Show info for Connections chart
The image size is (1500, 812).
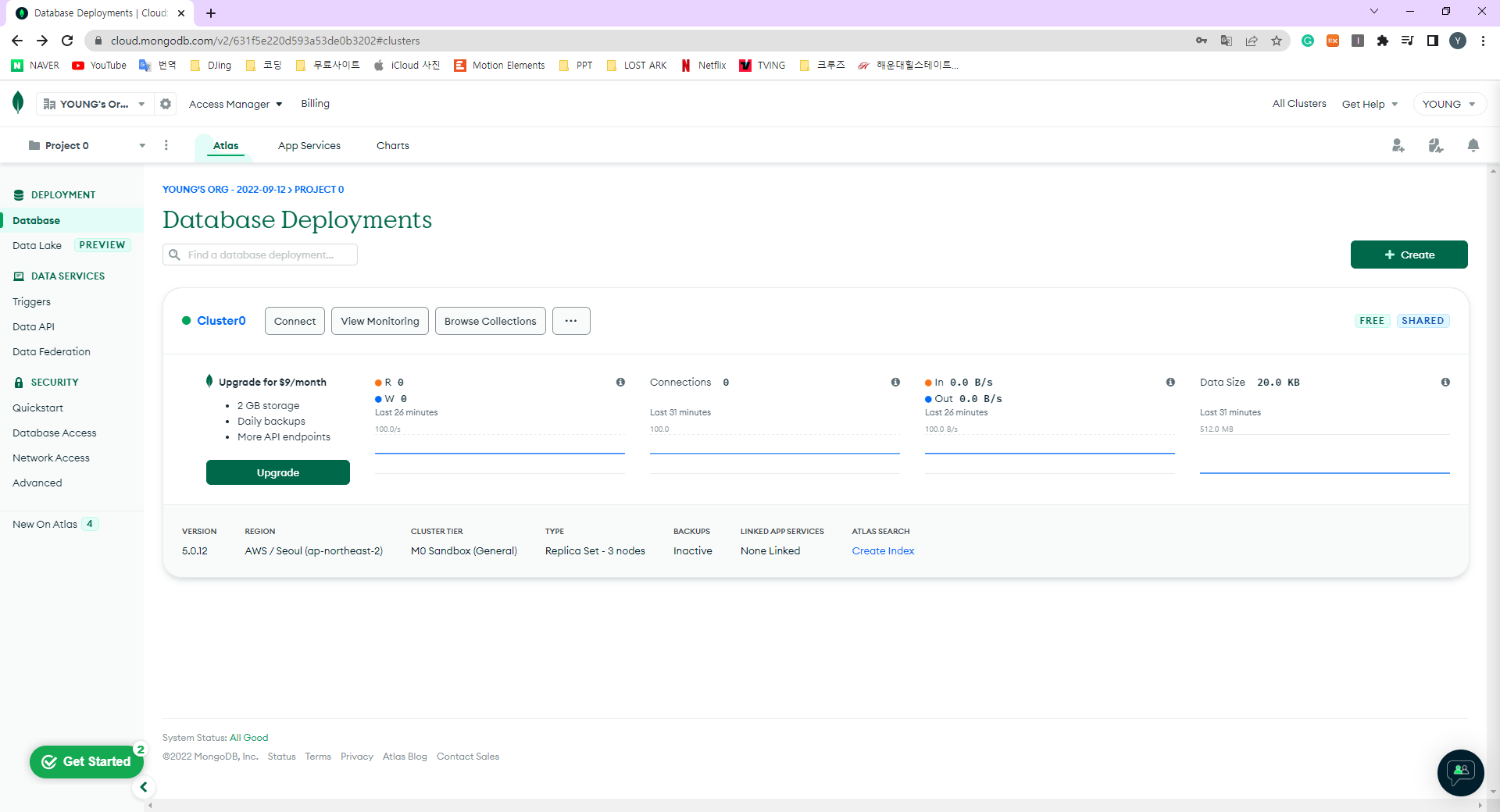point(895,383)
